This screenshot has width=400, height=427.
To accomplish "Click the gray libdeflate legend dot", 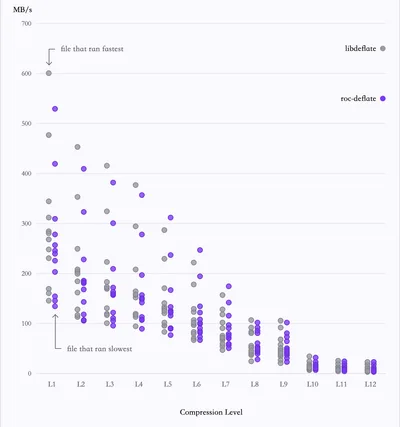I will pyautogui.click(x=383, y=49).
